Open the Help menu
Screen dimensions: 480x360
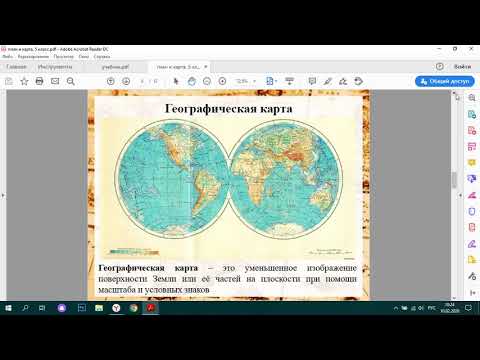click(x=102, y=57)
